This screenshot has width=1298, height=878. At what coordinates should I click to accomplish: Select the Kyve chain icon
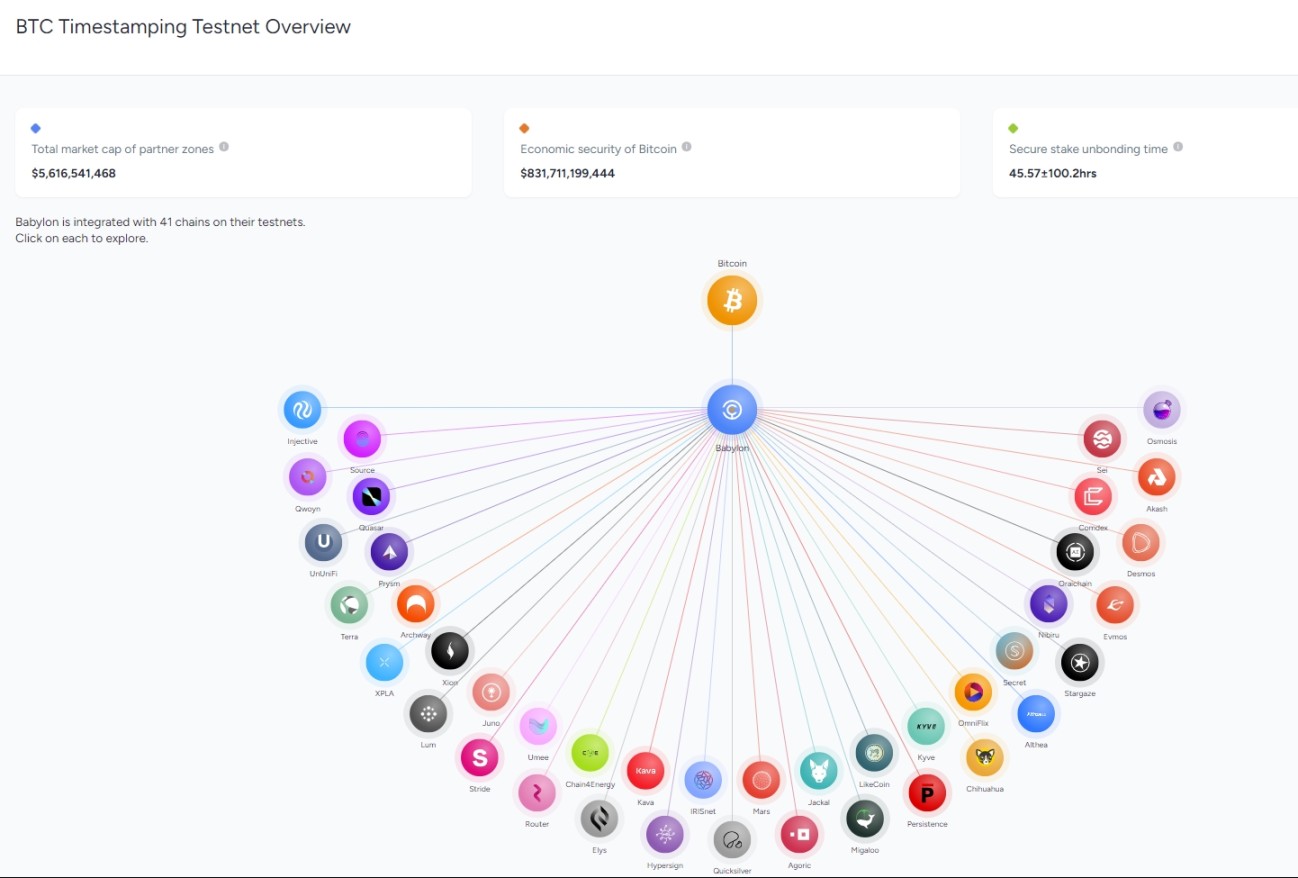(x=926, y=726)
